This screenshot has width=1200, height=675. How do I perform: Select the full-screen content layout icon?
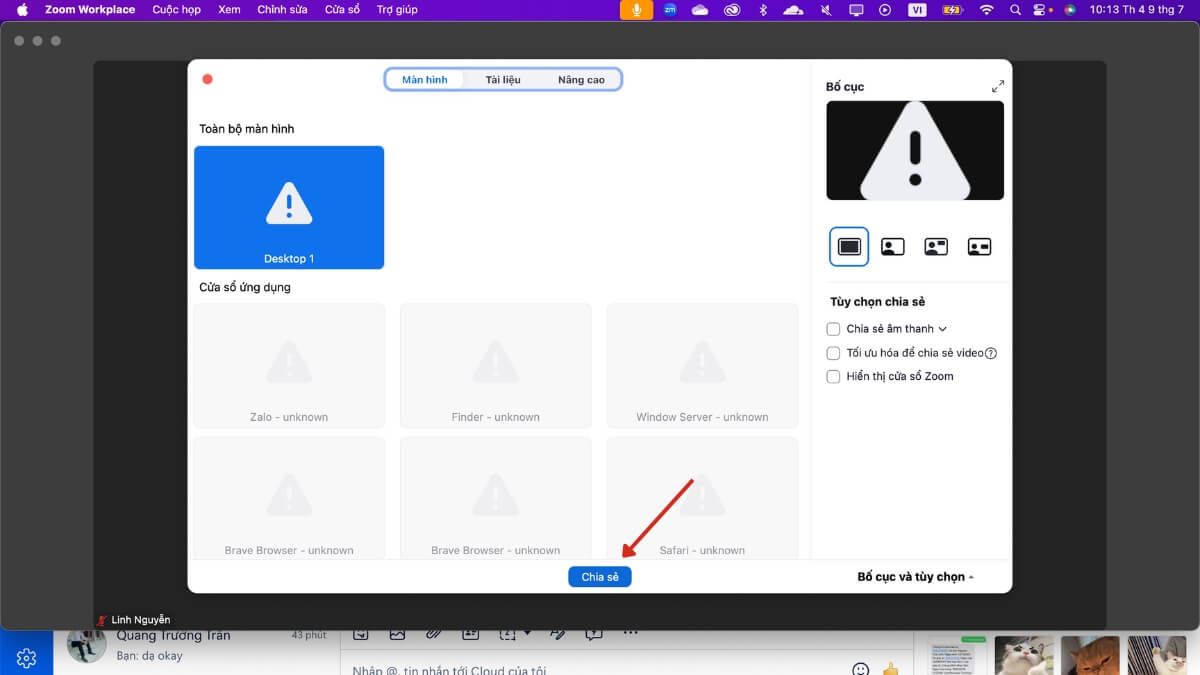(849, 246)
